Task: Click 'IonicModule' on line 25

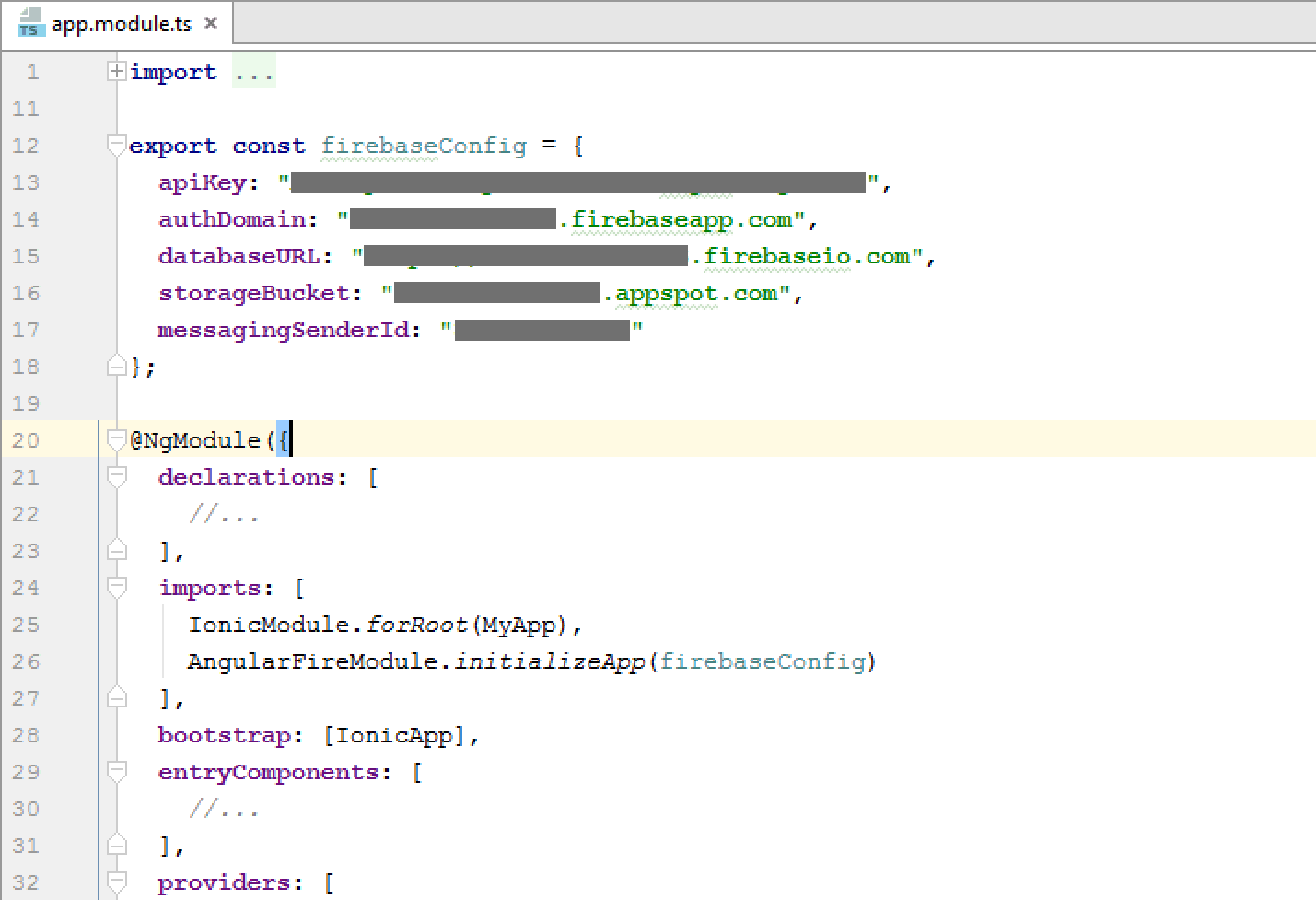Action: pos(269,625)
